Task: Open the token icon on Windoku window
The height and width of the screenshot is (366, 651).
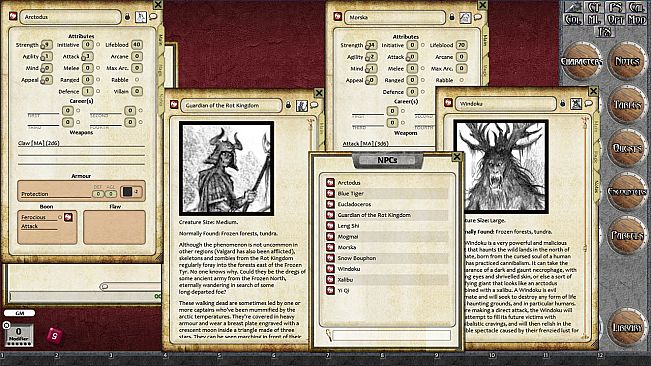Action: click(576, 104)
